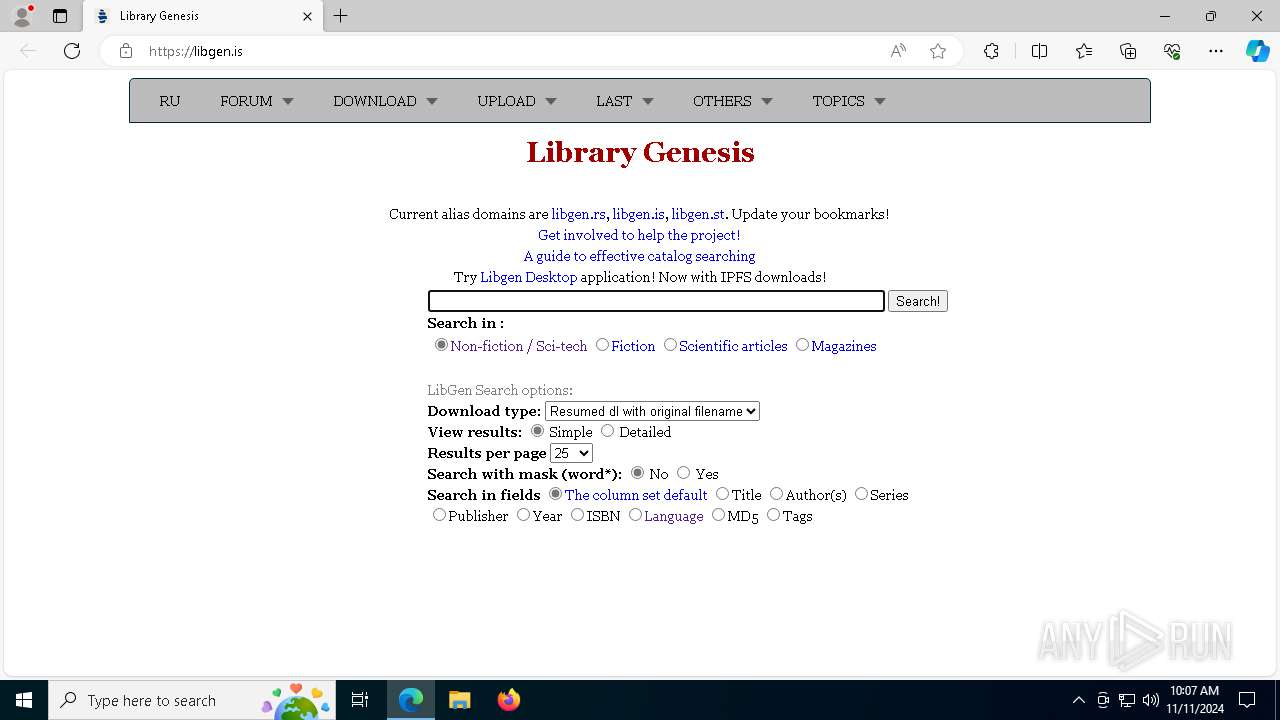Select the Magazines radio button

802,345
